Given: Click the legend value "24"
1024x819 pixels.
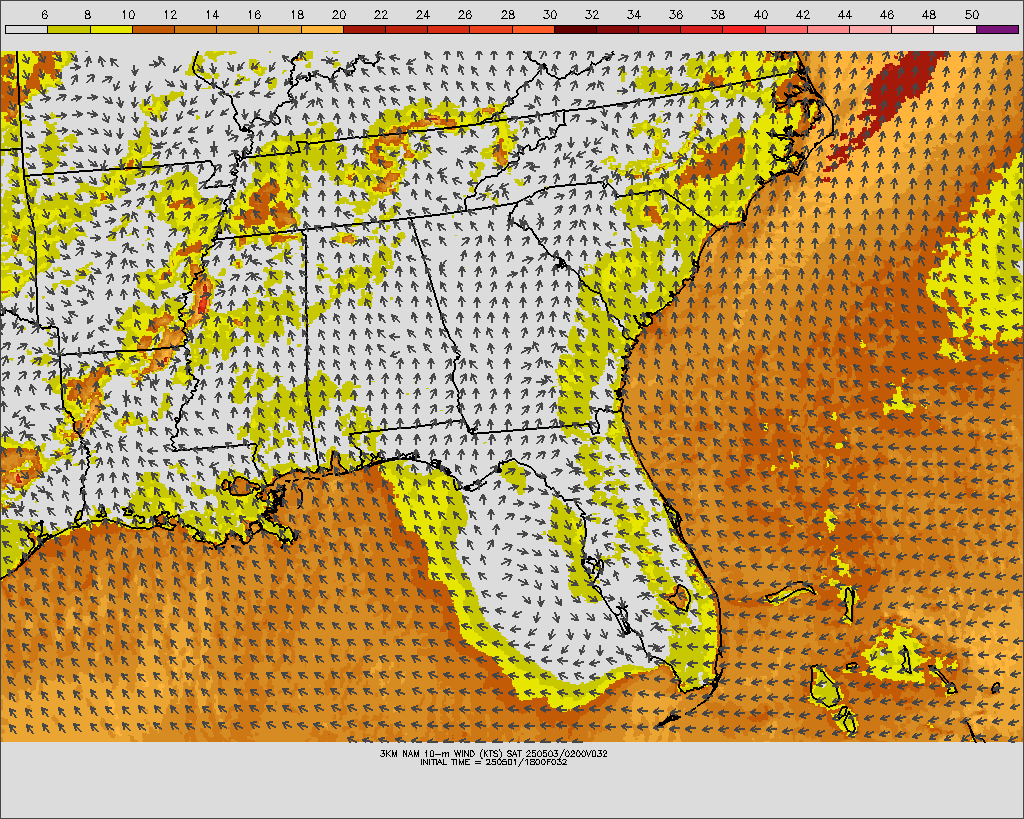Looking at the screenshot, I should [x=423, y=15].
